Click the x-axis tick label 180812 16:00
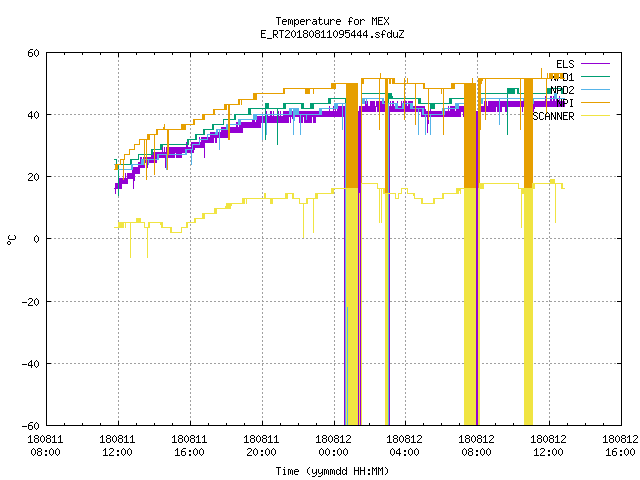 click(x=620, y=446)
